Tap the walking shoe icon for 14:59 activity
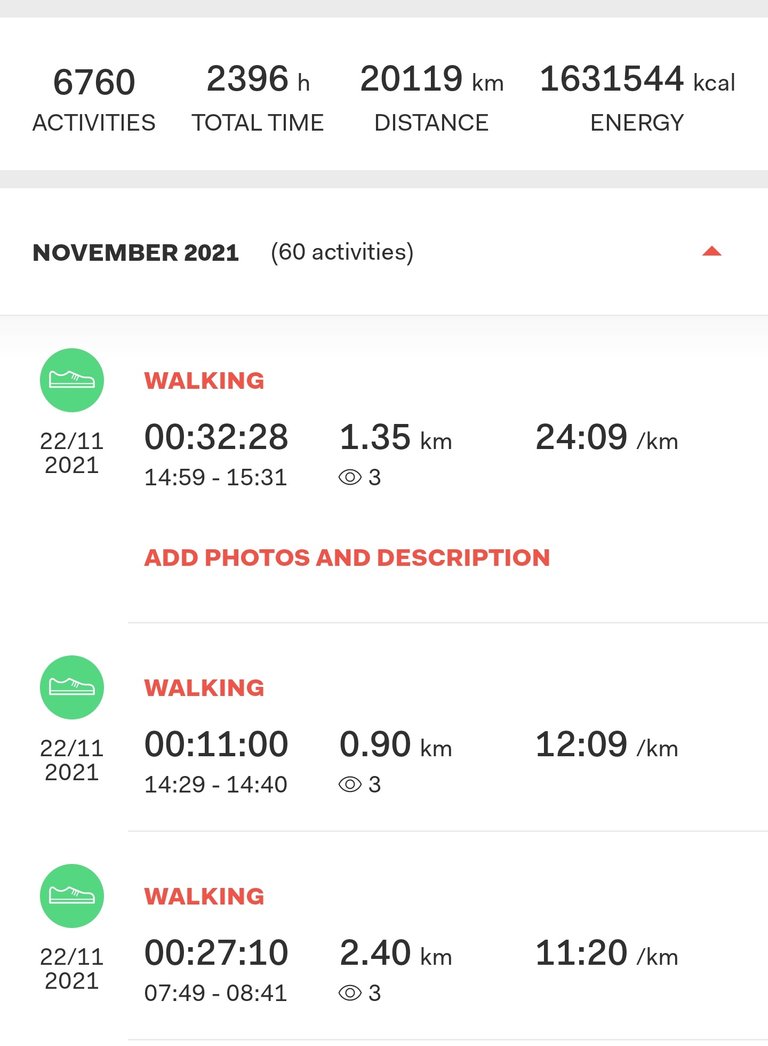The width and height of the screenshot is (768, 1046). pyautogui.click(x=71, y=380)
